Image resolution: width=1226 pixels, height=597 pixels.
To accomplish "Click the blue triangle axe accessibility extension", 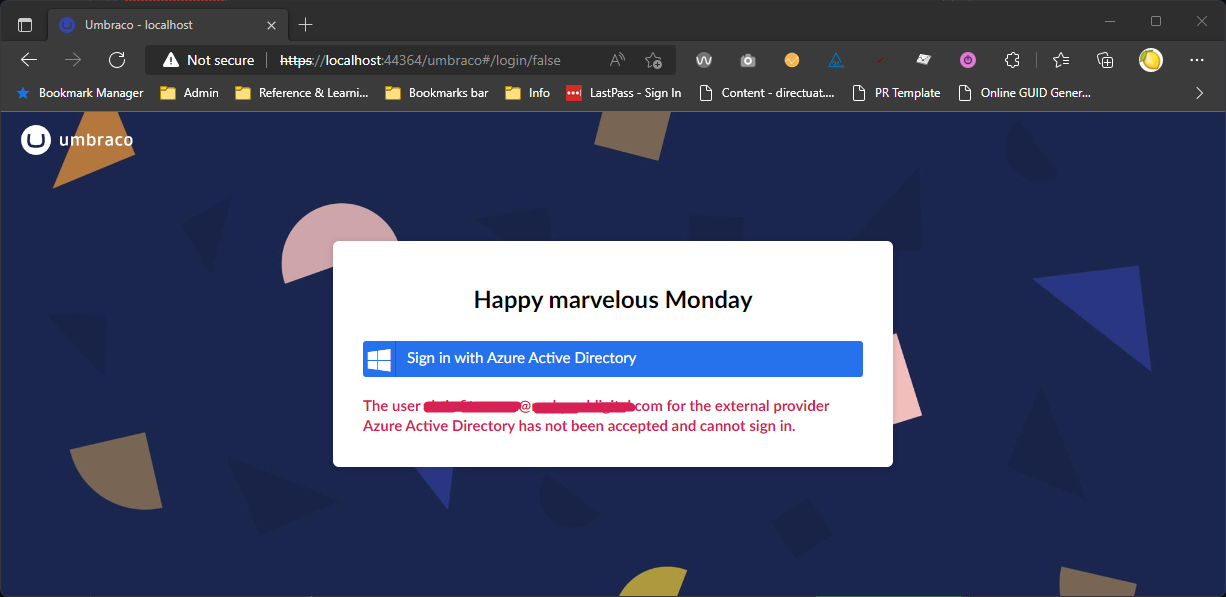I will pyautogui.click(x=835, y=60).
